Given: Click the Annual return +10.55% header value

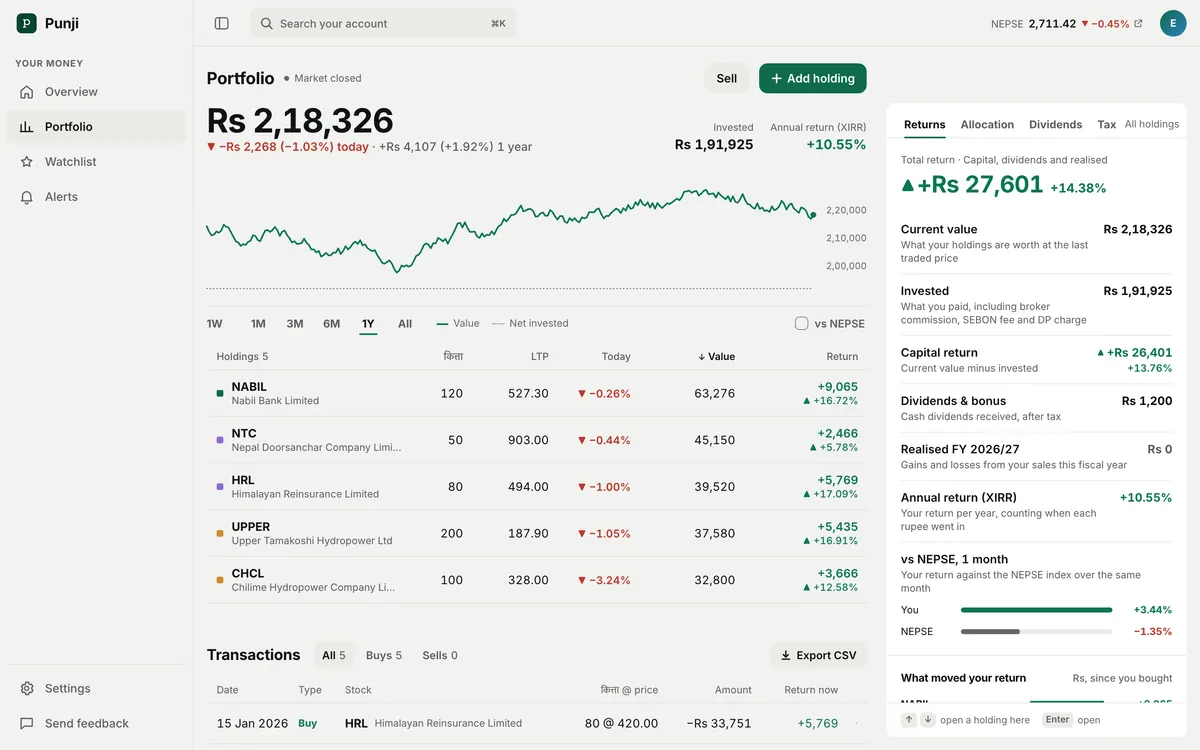Looking at the screenshot, I should click(x=836, y=145).
